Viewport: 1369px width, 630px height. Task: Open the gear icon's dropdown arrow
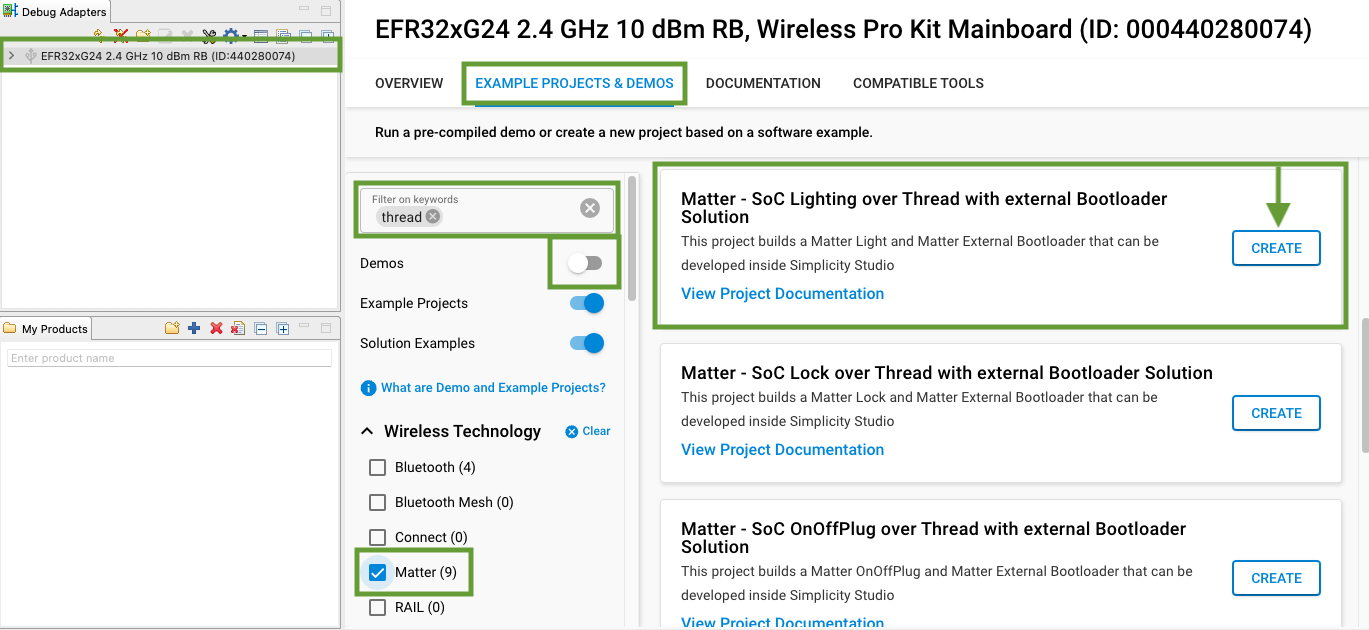pyautogui.click(x=244, y=37)
